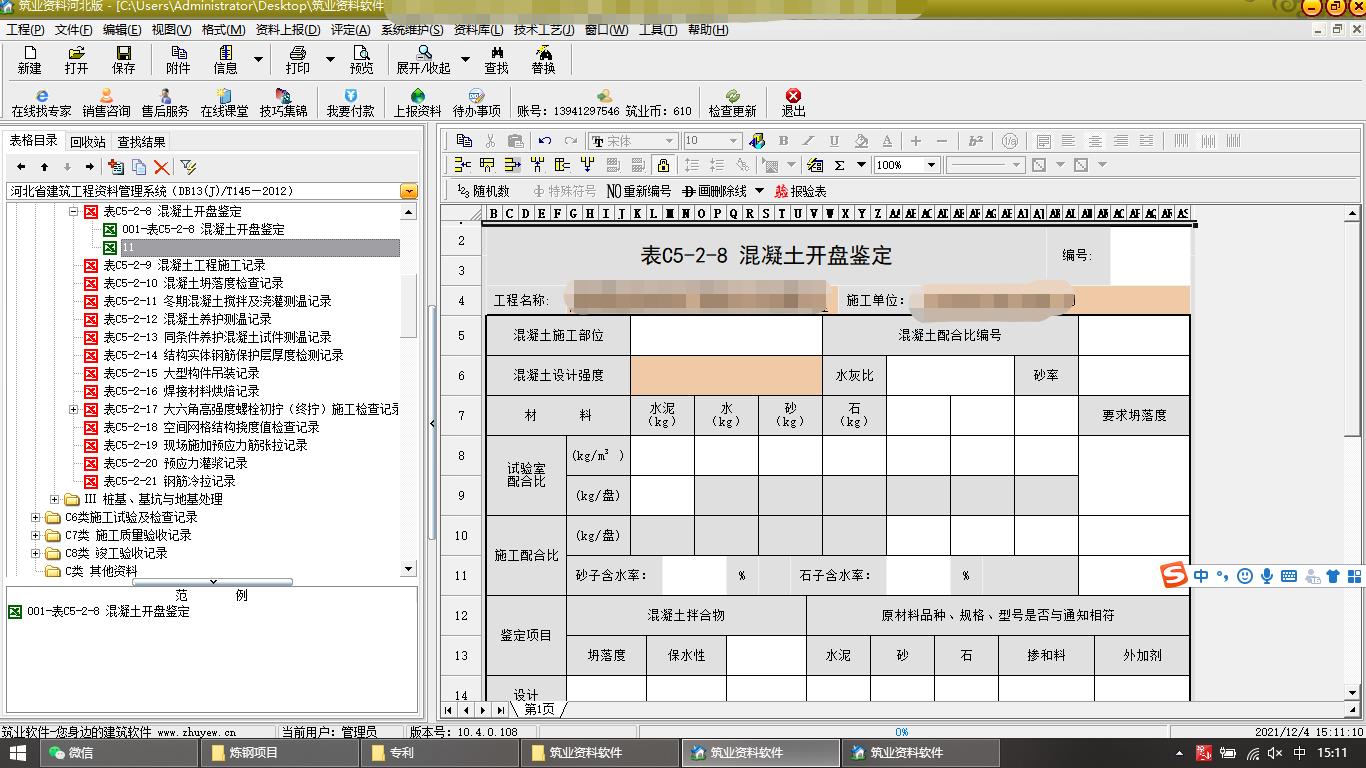Click the 信息 toolbar button

click(x=226, y=60)
